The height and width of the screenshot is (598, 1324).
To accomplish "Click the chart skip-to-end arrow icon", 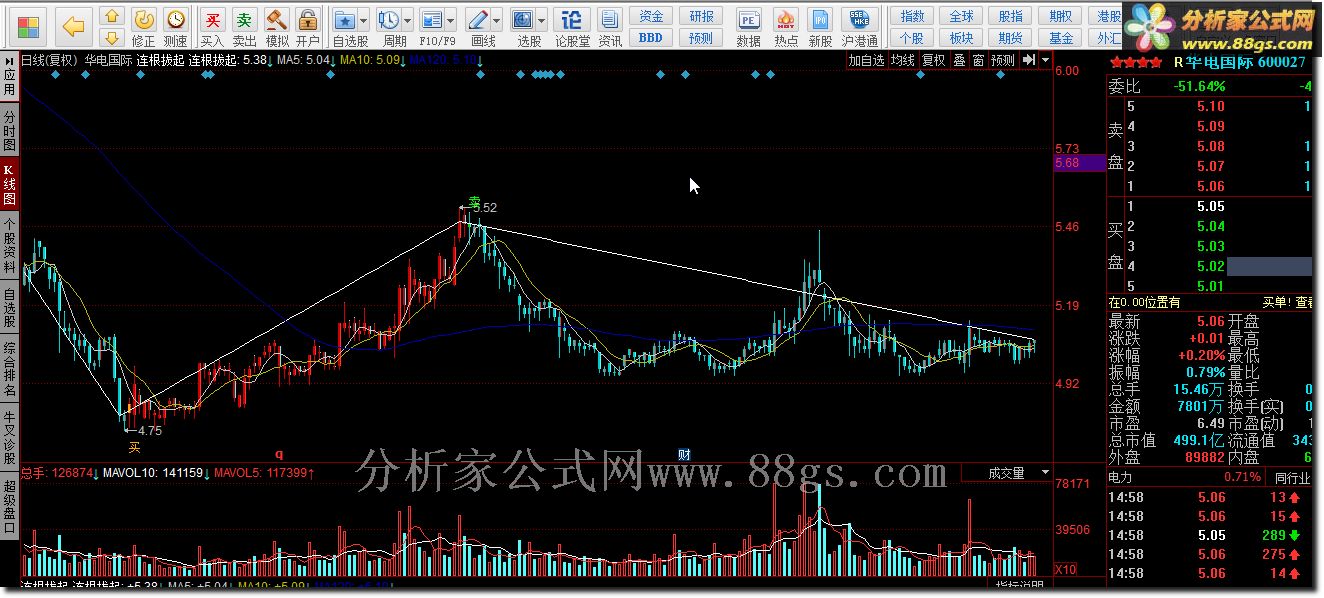I will (x=1029, y=60).
